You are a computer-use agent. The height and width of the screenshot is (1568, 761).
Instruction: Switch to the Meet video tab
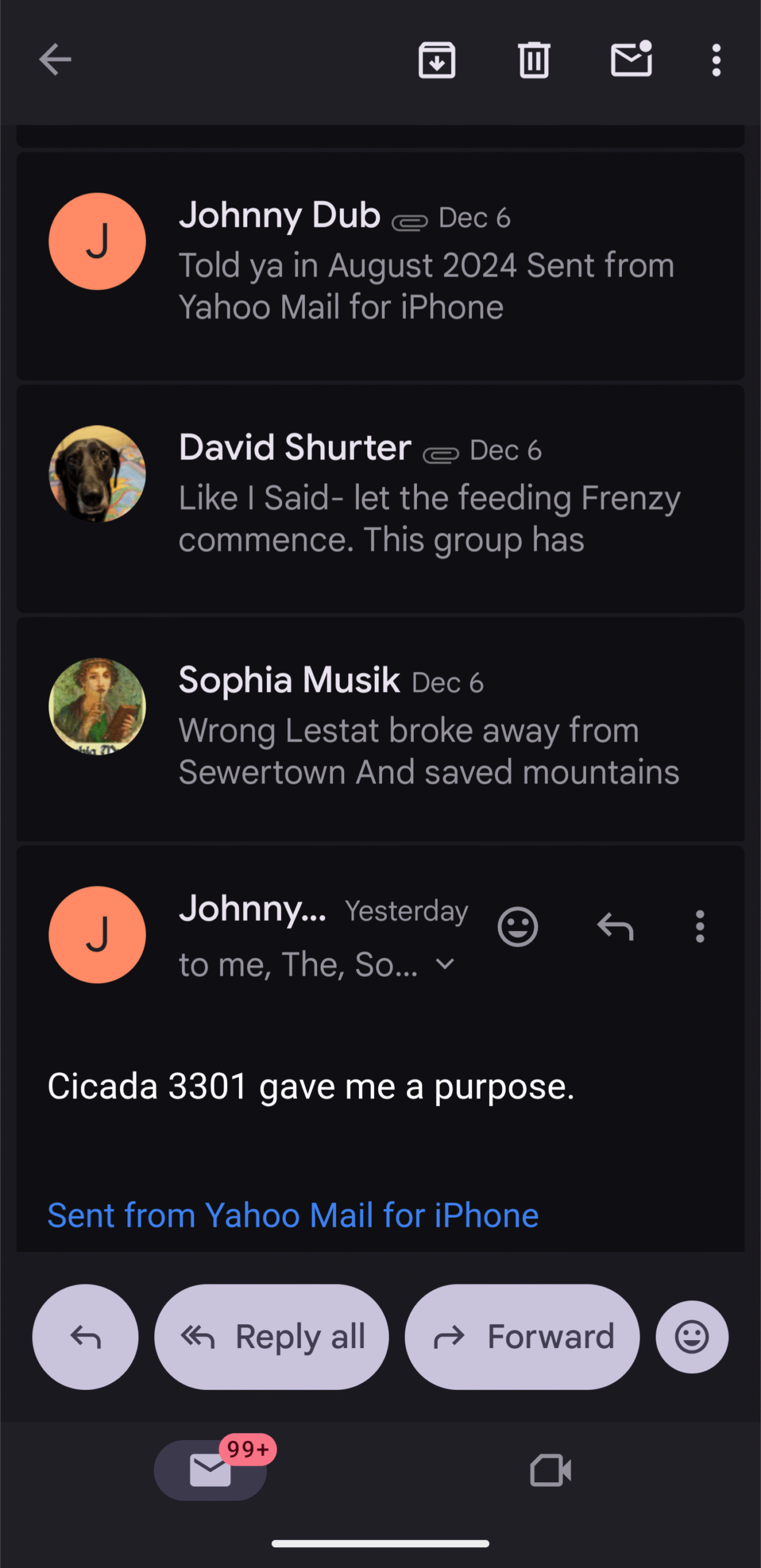pos(550,1470)
